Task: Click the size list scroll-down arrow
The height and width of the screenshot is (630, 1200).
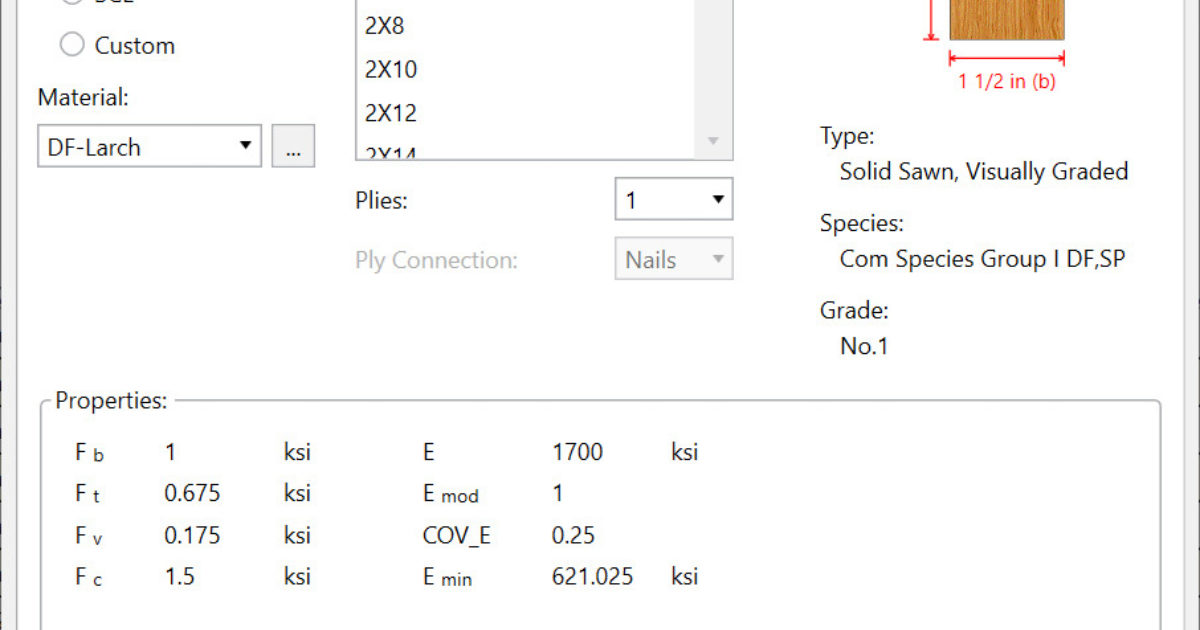Action: (713, 141)
